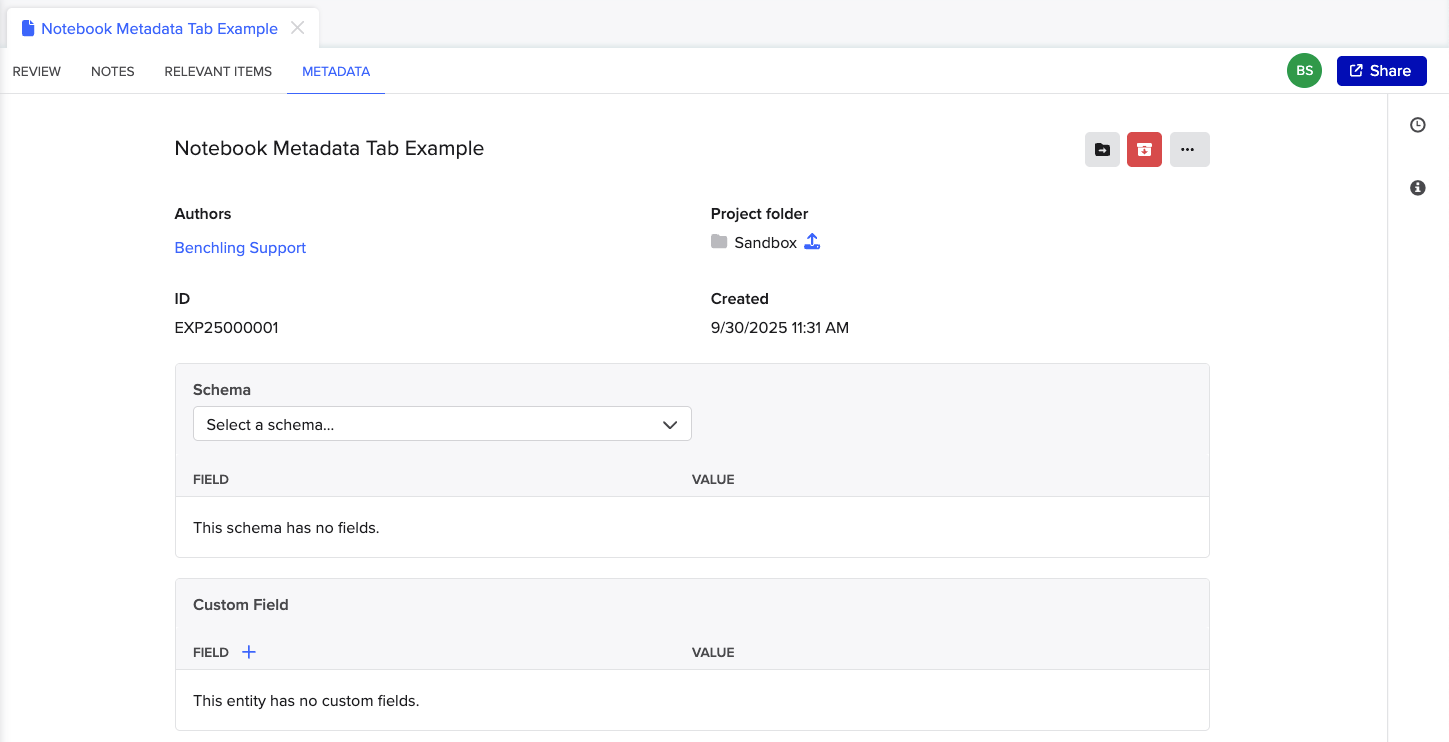This screenshot has width=1449, height=742.
Task: Open the NOTES tab
Action: (x=113, y=72)
